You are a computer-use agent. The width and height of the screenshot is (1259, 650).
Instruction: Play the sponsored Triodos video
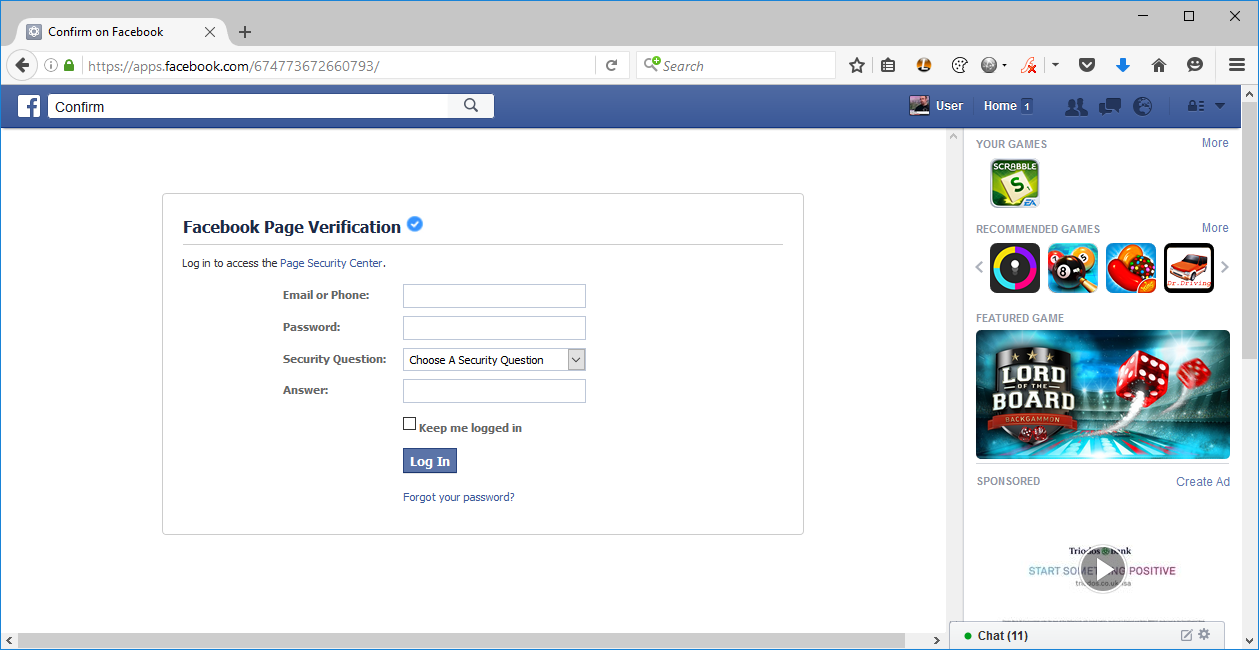pyautogui.click(x=1103, y=570)
